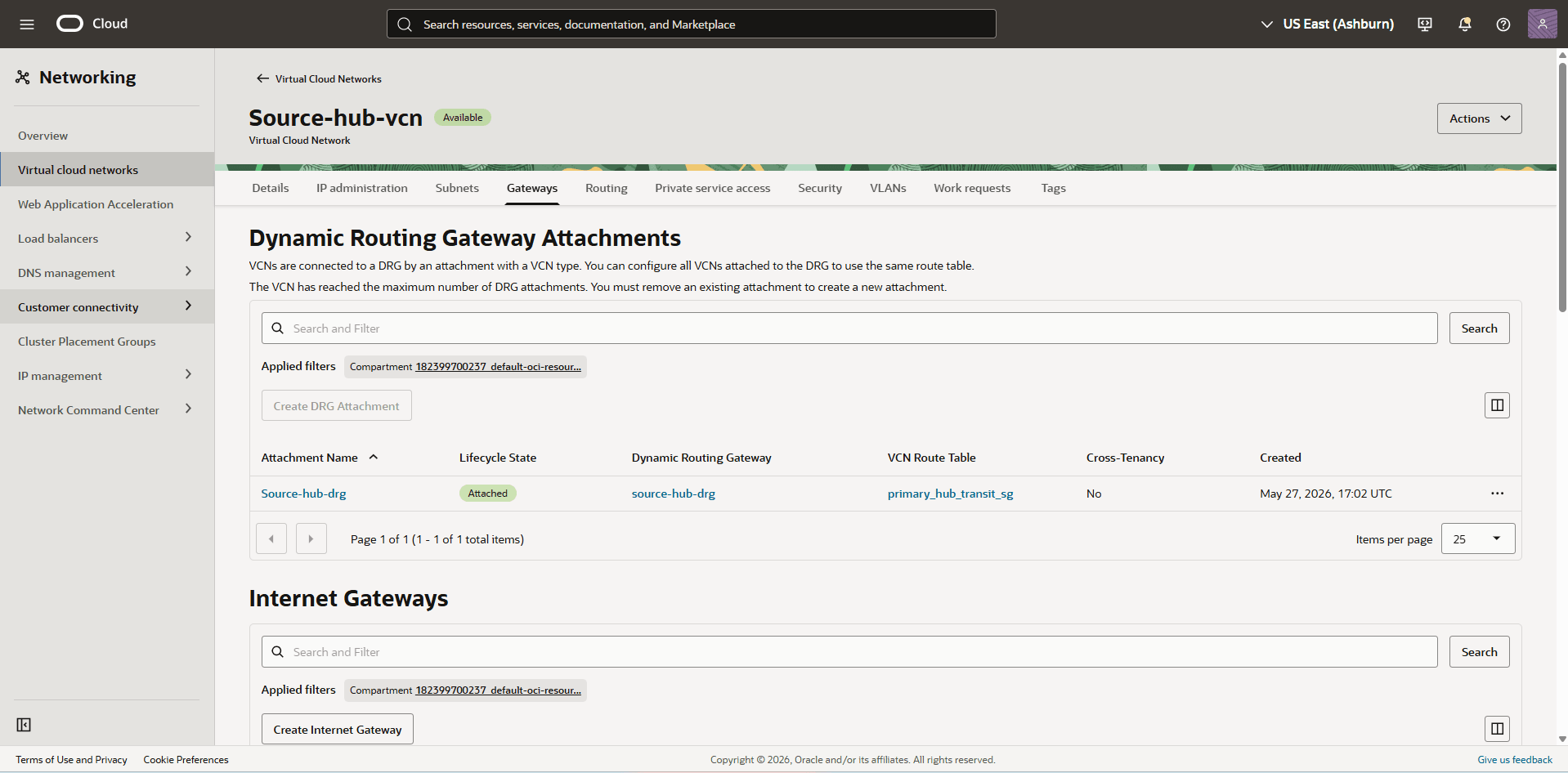Open the source-hub-drg gateway link
The image size is (1568, 773).
click(x=673, y=494)
